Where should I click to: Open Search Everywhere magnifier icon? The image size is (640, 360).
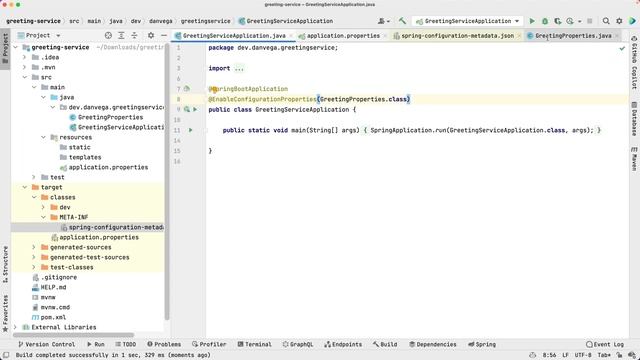click(x=606, y=21)
